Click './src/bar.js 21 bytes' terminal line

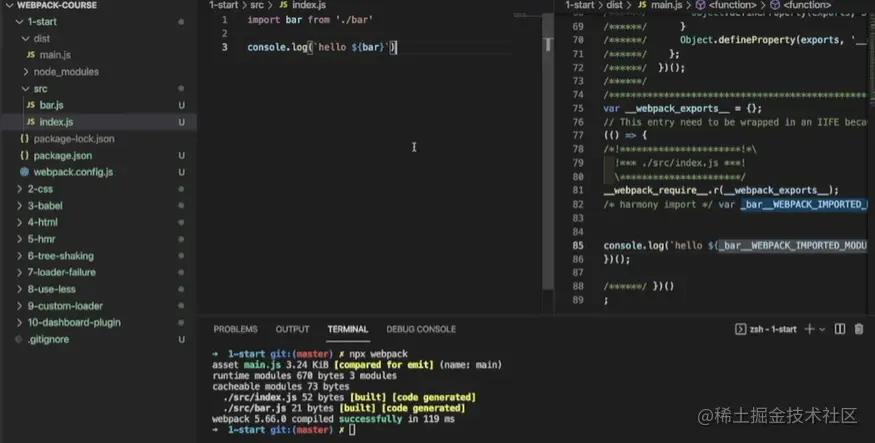tap(278, 408)
